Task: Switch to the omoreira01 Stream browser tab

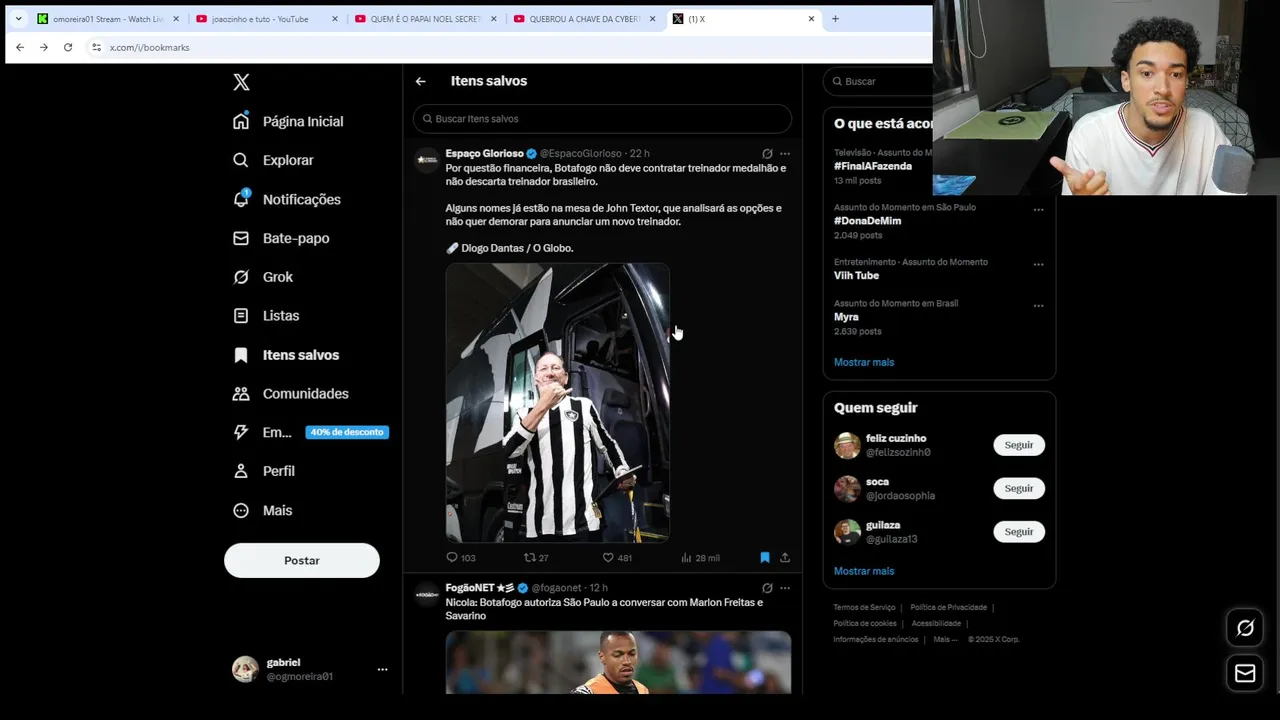Action: click(108, 19)
